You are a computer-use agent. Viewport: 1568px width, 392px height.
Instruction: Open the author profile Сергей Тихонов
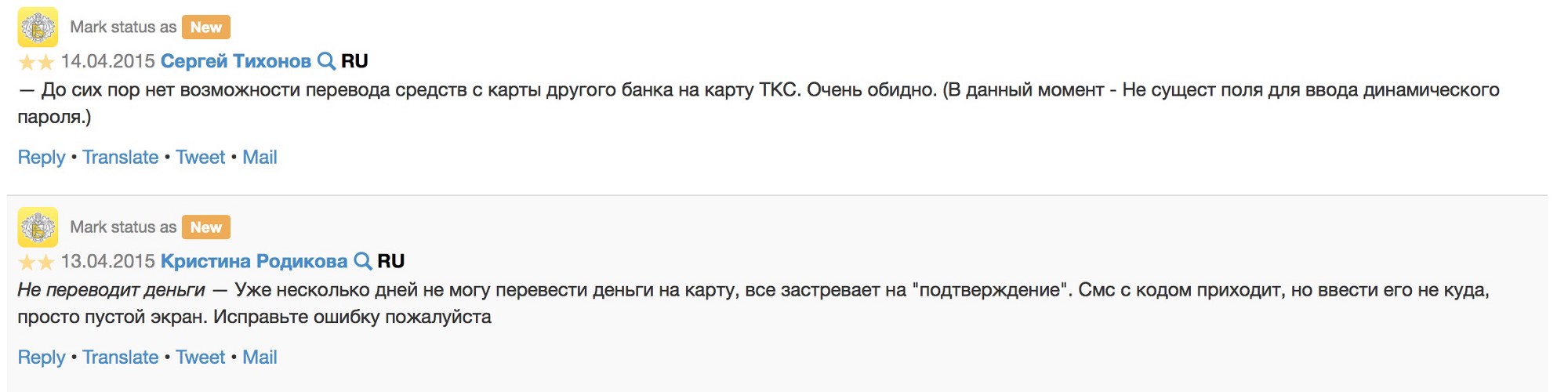click(x=235, y=61)
